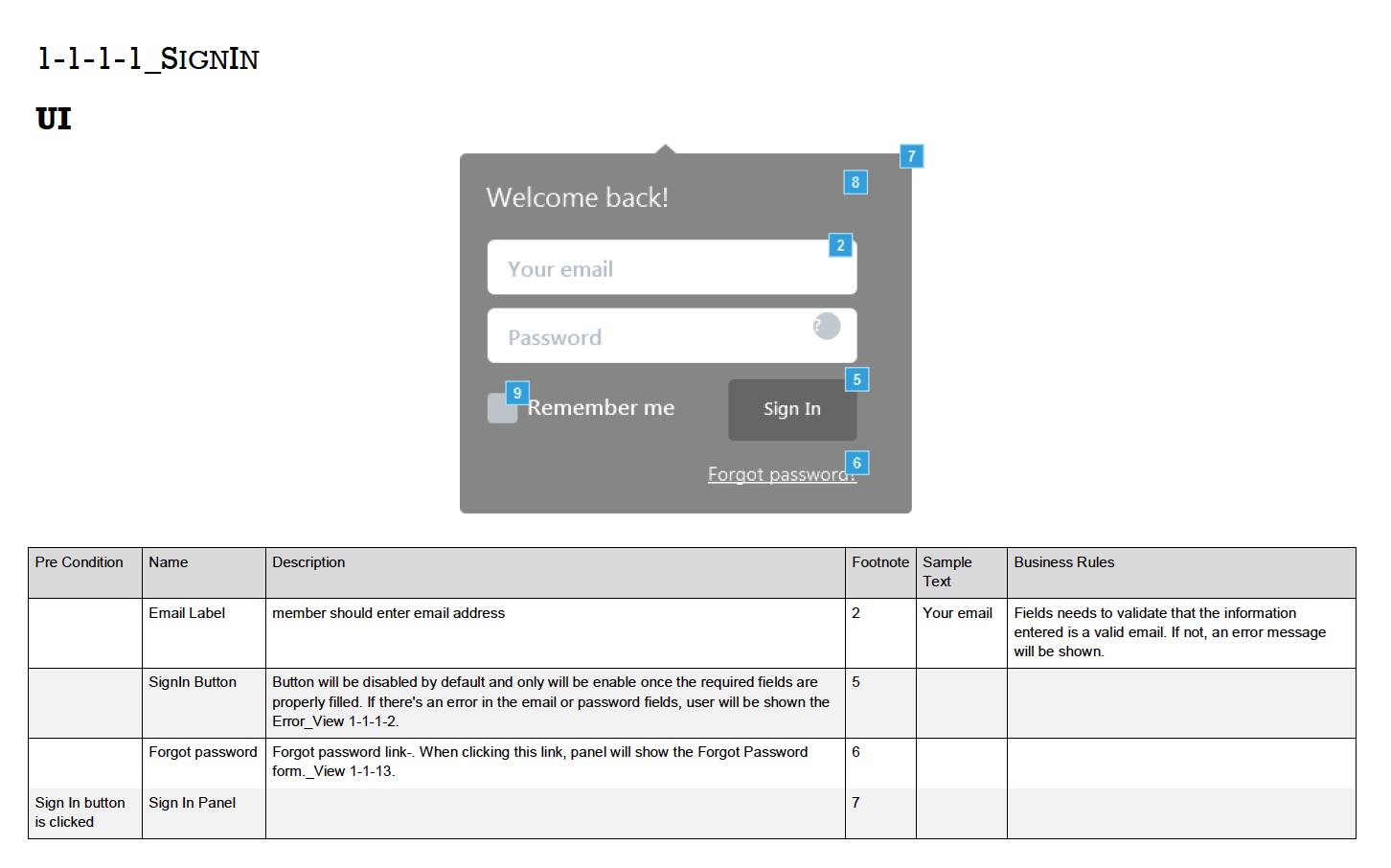1391x868 pixels.
Task: Click the 'Button will be disabled by default' description
Action: coord(556,703)
